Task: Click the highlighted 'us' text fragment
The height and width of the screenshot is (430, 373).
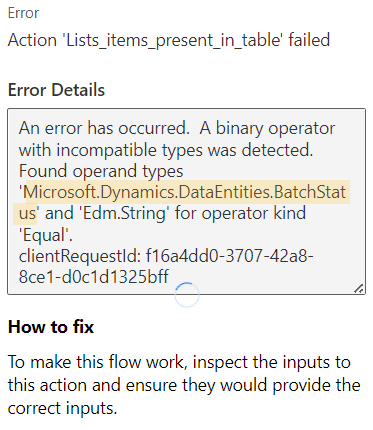Action: click(27, 213)
